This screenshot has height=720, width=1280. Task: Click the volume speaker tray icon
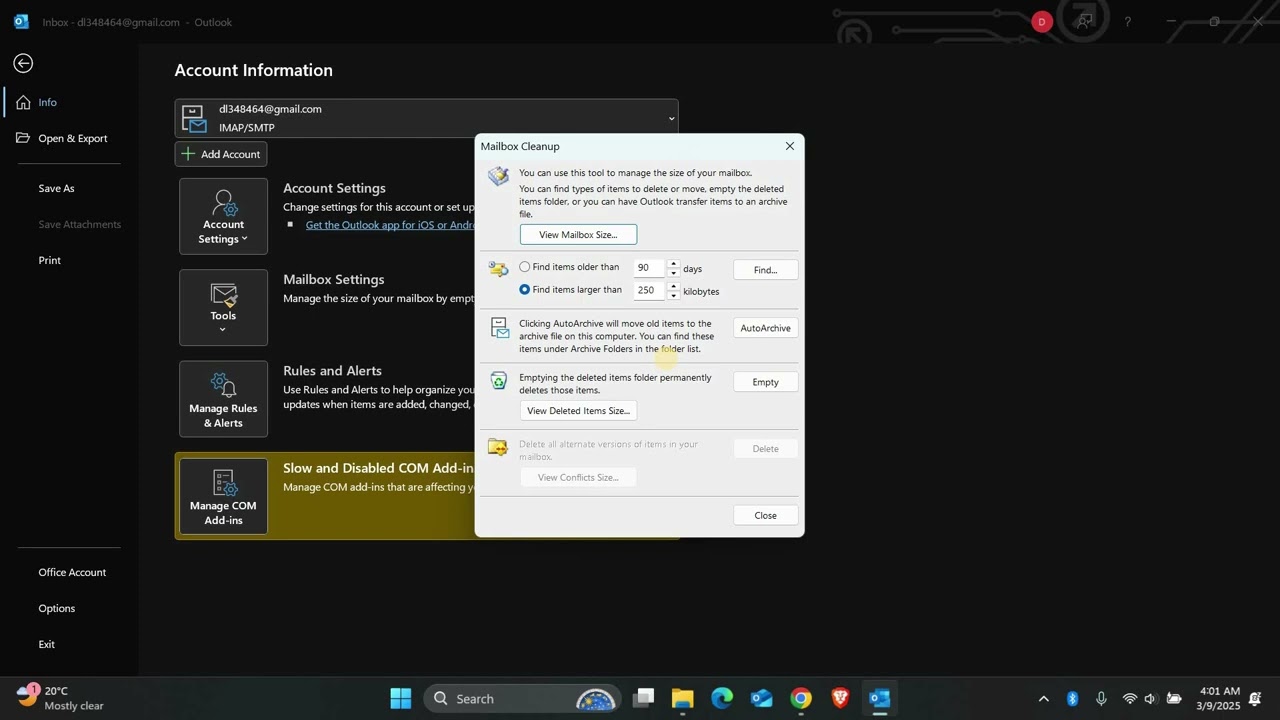point(1150,698)
